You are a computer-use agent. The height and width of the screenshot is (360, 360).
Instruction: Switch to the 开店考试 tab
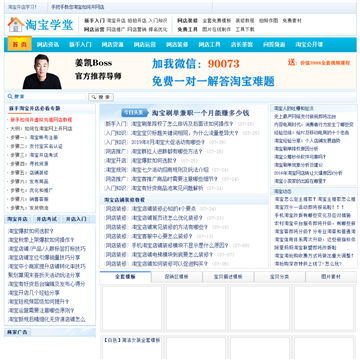click(x=46, y=219)
